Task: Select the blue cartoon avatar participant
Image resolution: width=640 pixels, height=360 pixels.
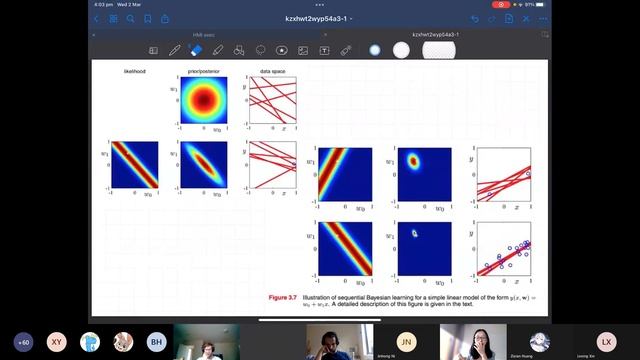Action: [90, 342]
